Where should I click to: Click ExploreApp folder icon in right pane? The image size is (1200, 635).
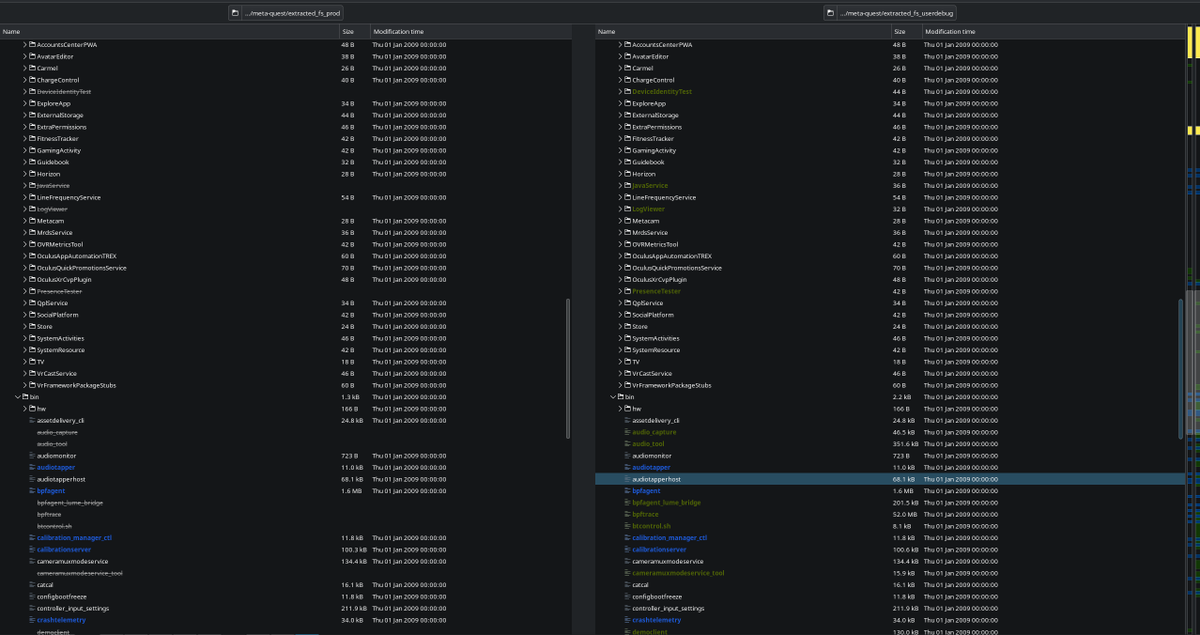pos(628,104)
